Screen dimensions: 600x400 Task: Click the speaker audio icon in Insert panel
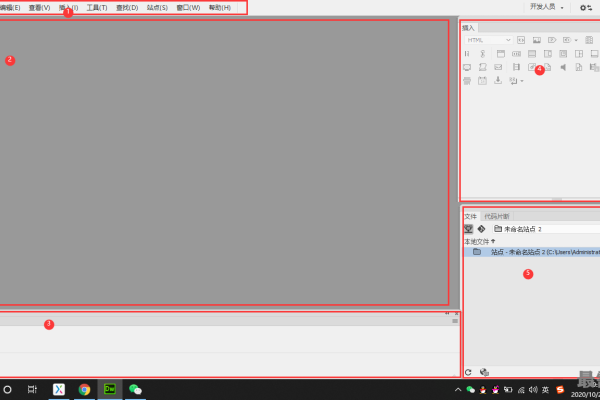point(563,67)
